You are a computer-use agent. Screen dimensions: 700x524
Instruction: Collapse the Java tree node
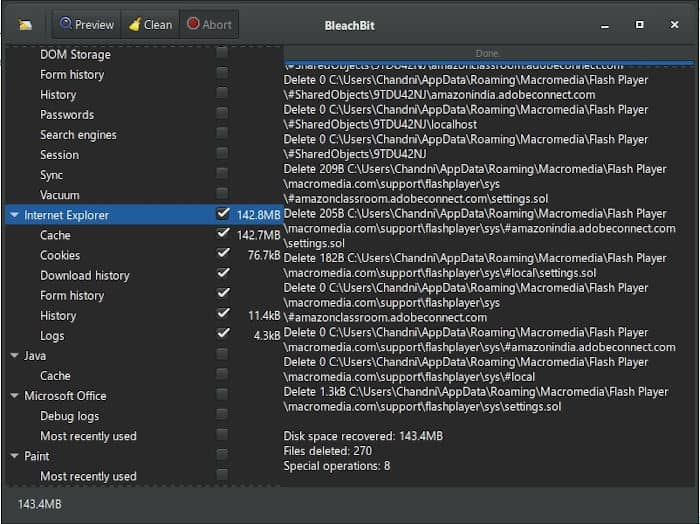click(14, 356)
